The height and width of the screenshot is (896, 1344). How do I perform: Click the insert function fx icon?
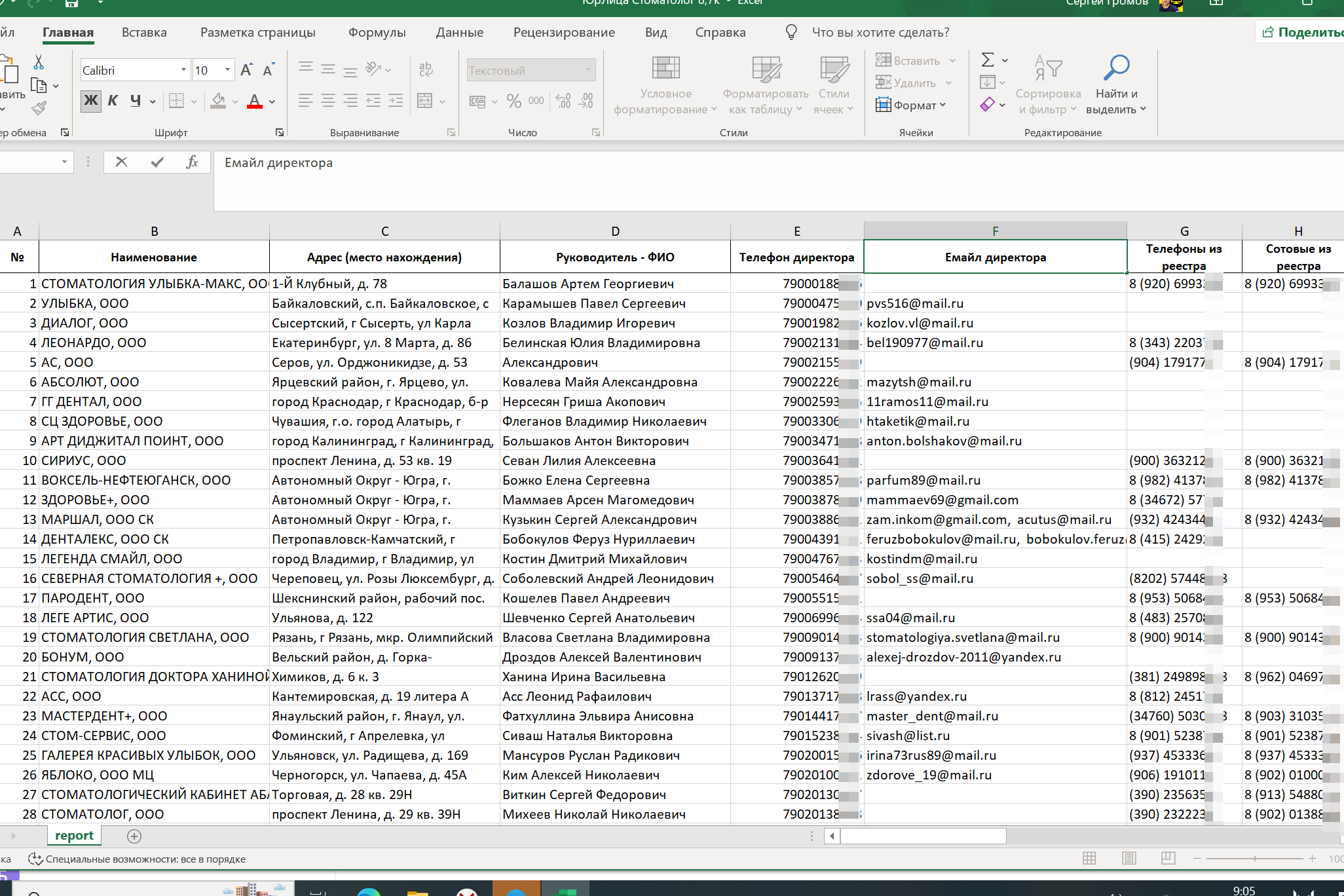click(x=192, y=162)
